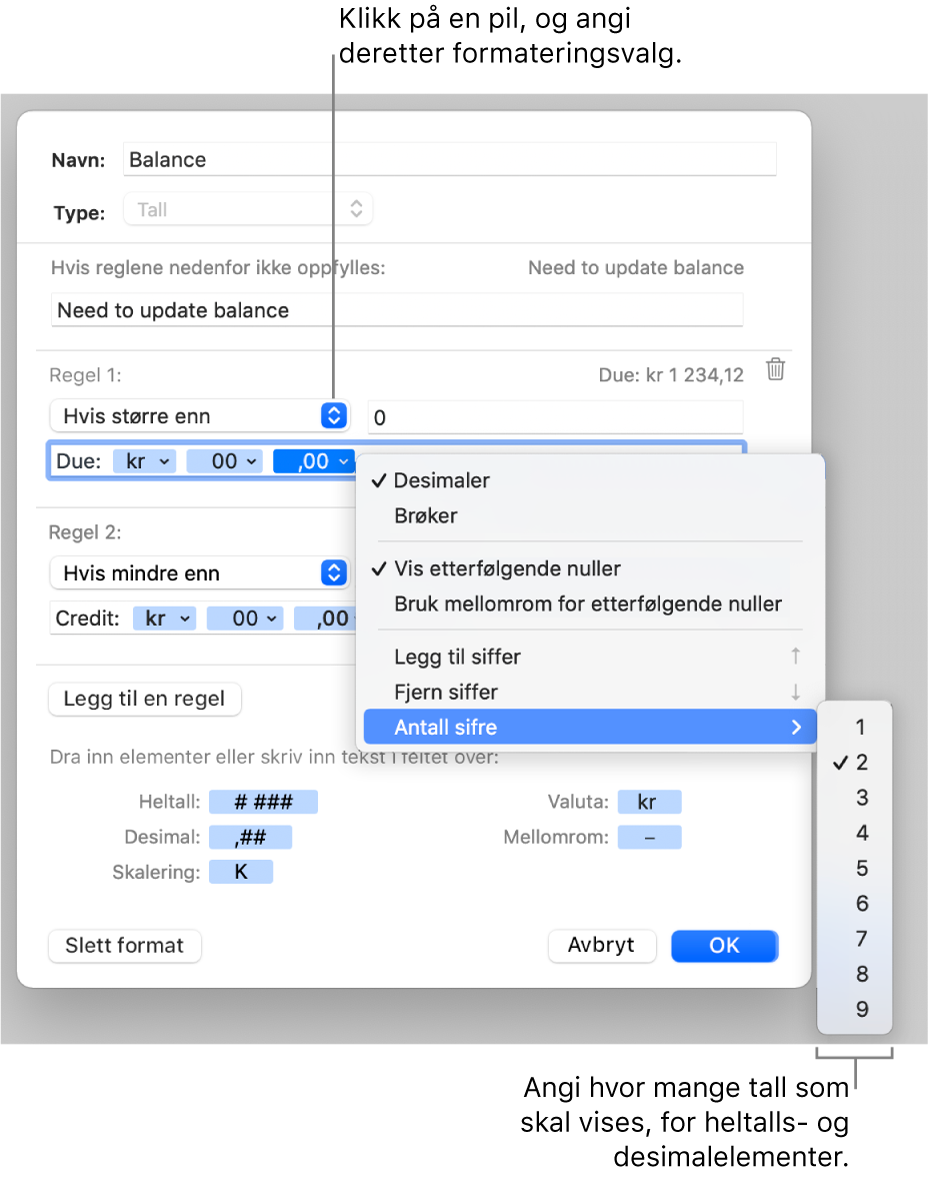The height and width of the screenshot is (1178, 928).
Task: Choose 'Bruk mellomrom for etterfølgende nuller'
Action: coord(590,603)
